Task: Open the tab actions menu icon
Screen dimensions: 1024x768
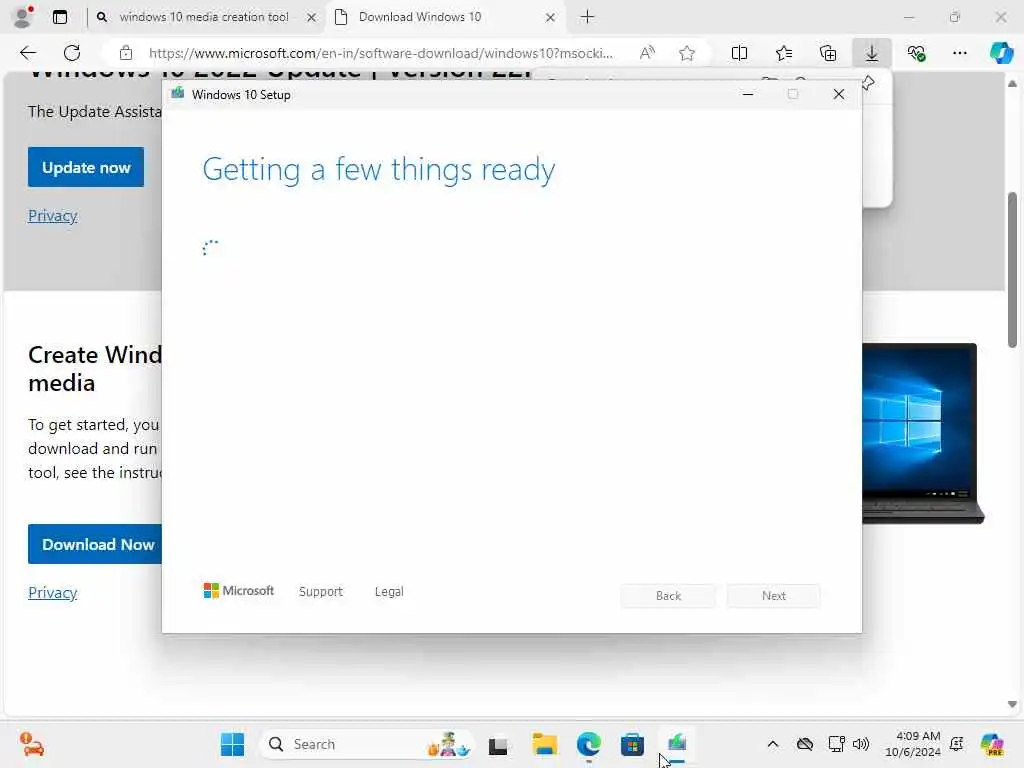Action: 59,17
